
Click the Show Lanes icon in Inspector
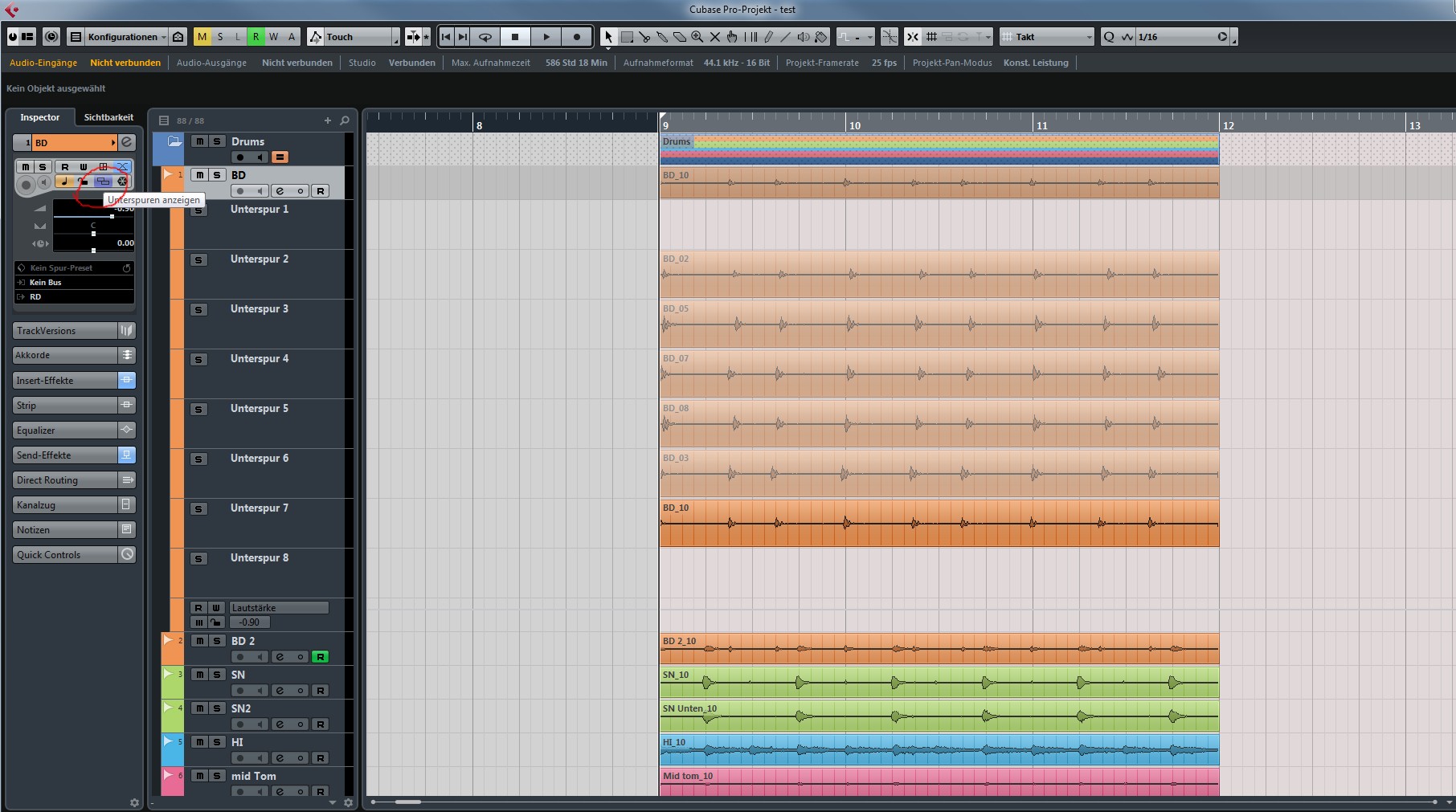coord(103,182)
